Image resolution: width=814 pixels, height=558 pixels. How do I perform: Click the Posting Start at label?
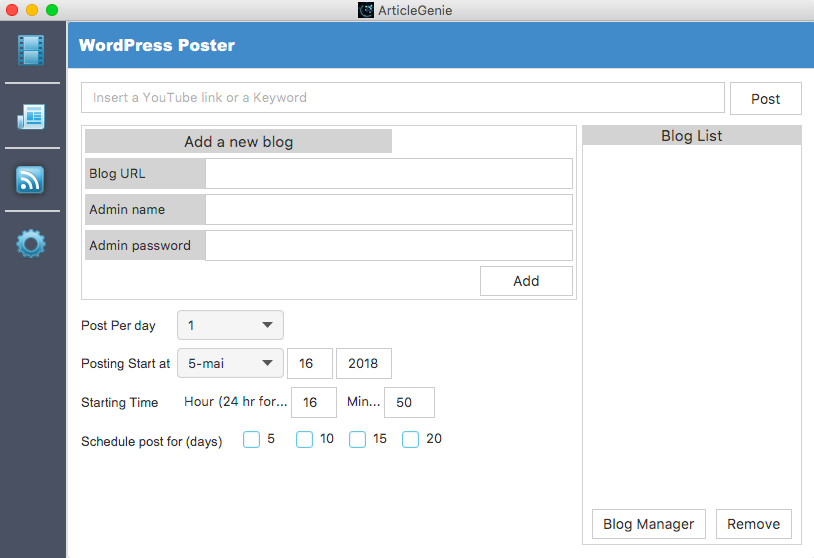pyautogui.click(x=126, y=363)
